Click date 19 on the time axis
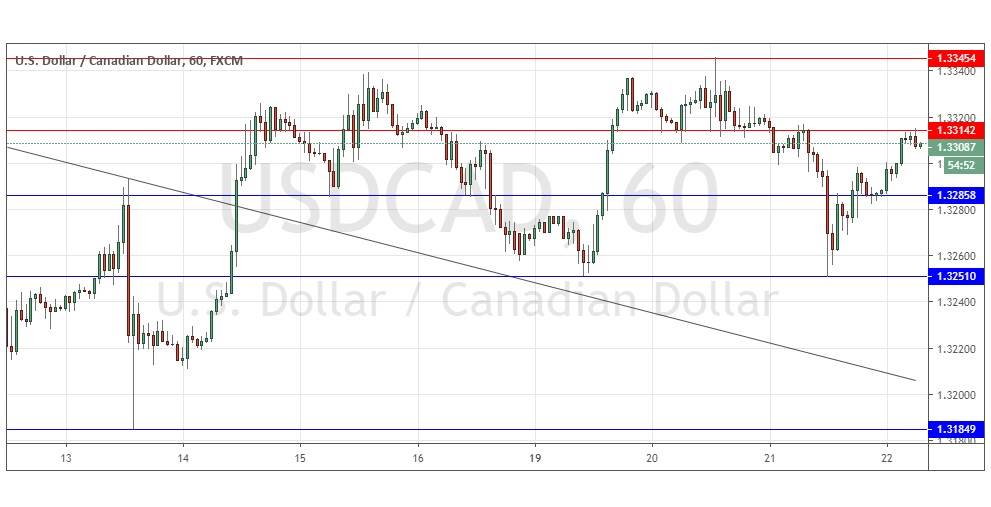The height and width of the screenshot is (507, 991). coord(535,455)
